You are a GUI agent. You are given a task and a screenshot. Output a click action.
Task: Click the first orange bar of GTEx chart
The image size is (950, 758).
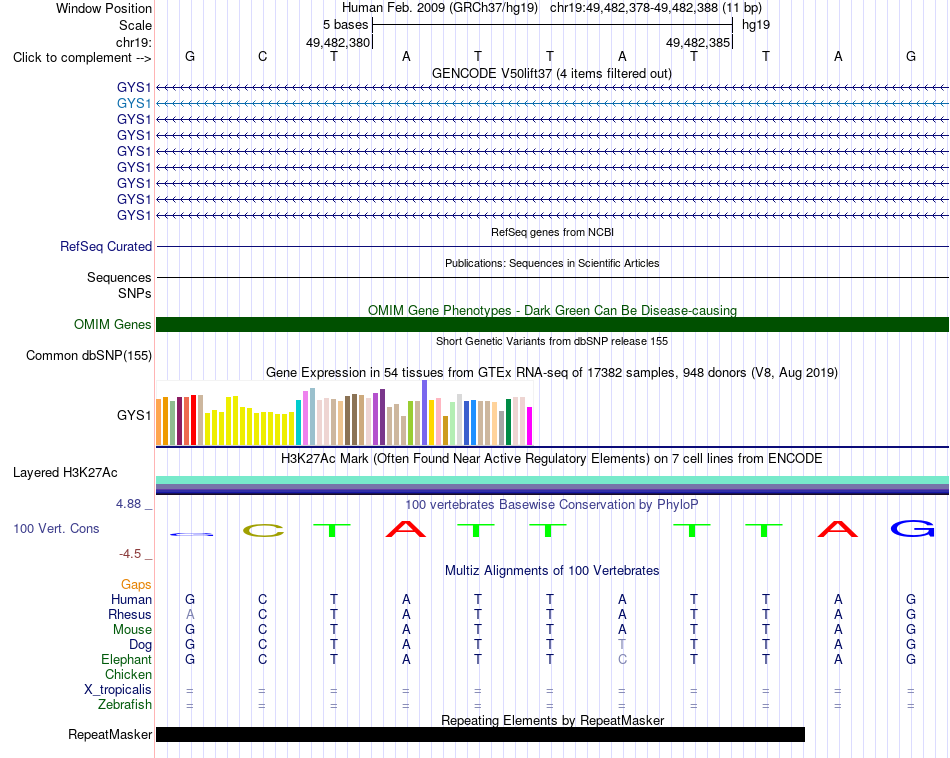coord(159,422)
